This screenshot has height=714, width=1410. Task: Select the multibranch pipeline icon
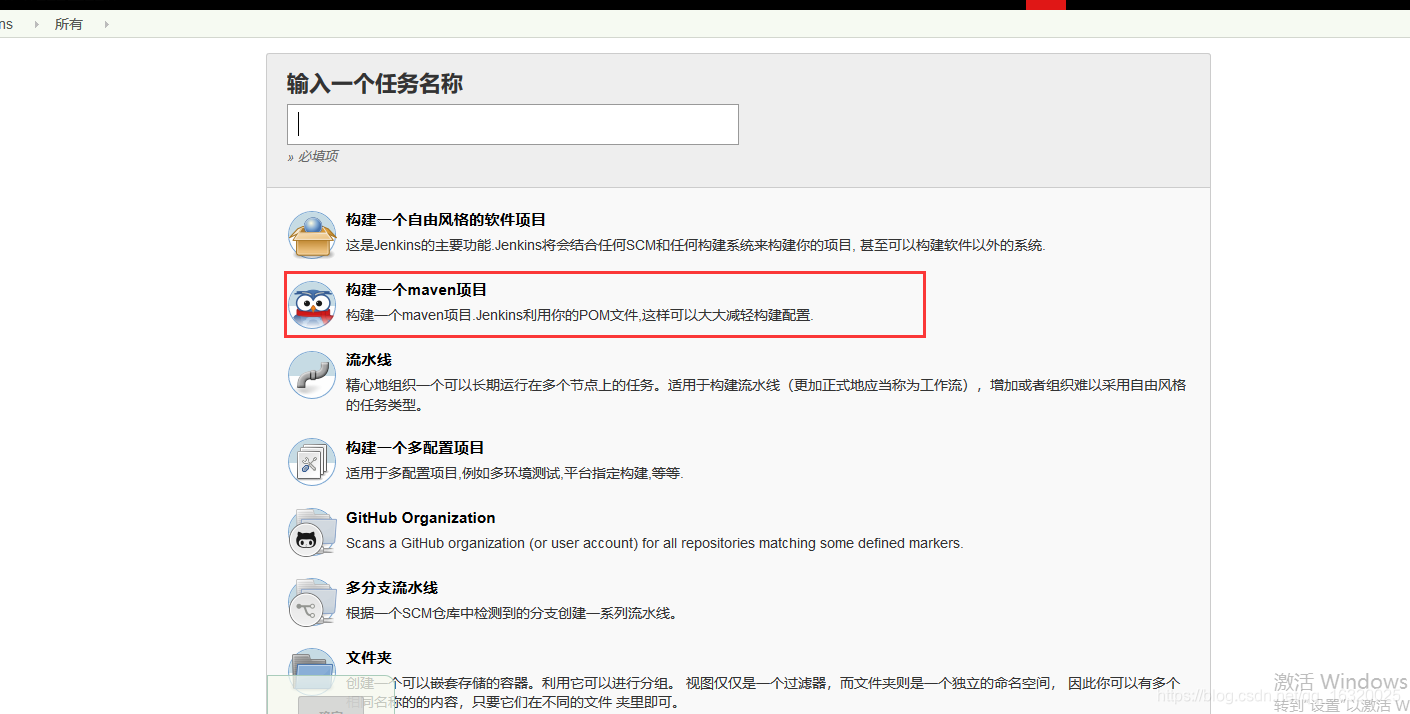pyautogui.click(x=312, y=602)
